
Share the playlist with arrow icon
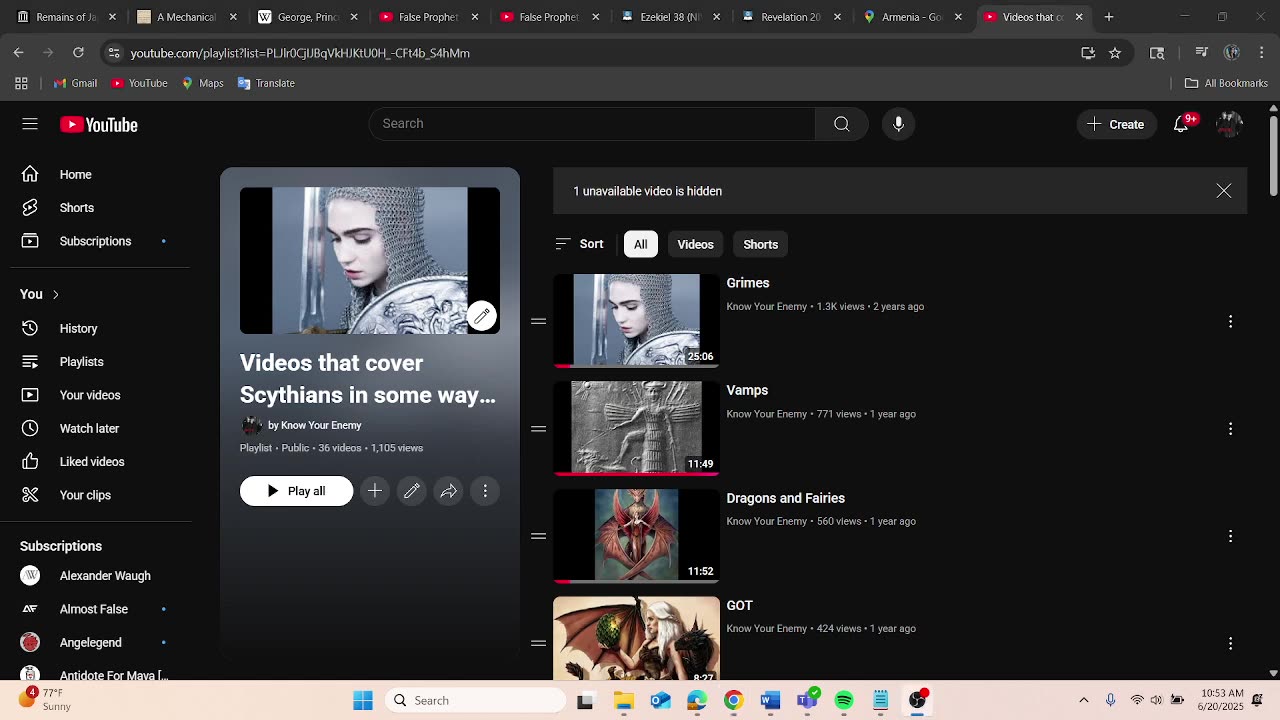[449, 491]
